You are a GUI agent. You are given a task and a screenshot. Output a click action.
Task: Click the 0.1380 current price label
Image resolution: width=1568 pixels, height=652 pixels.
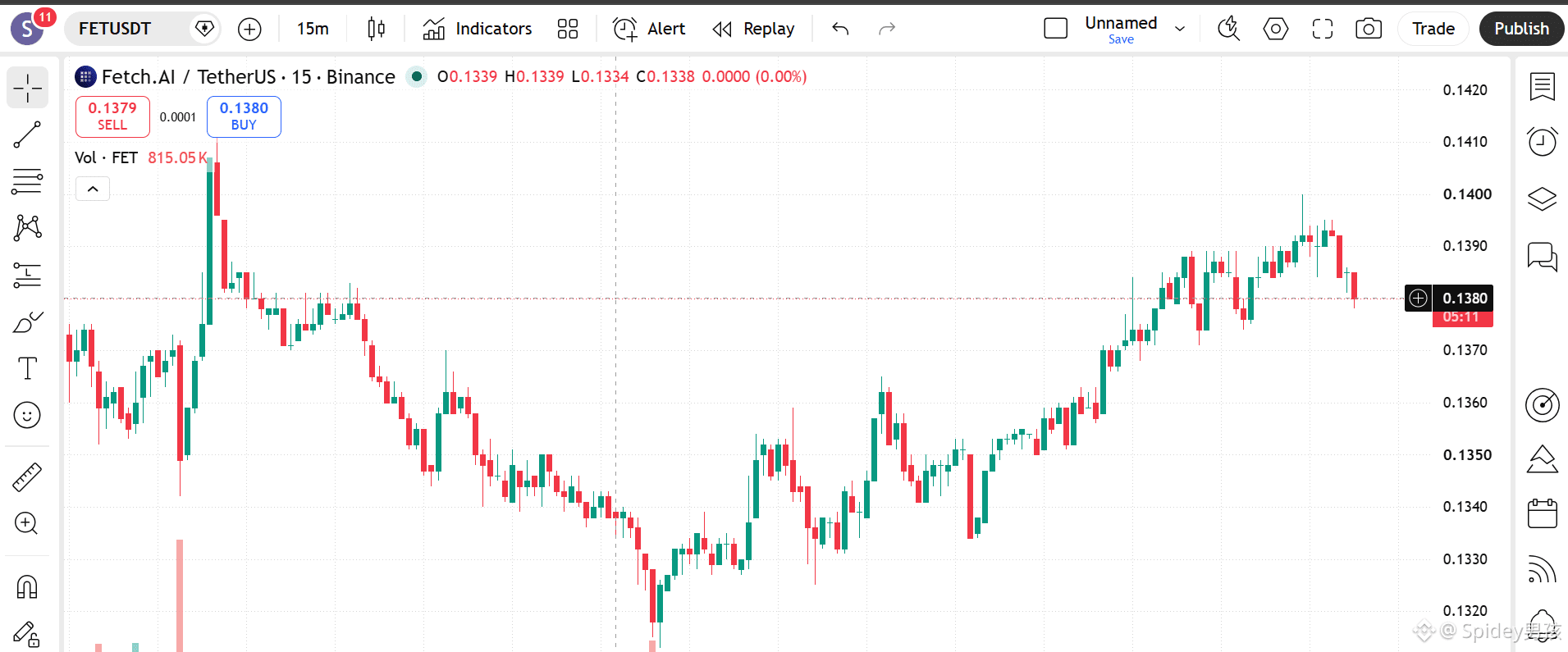point(1465,299)
